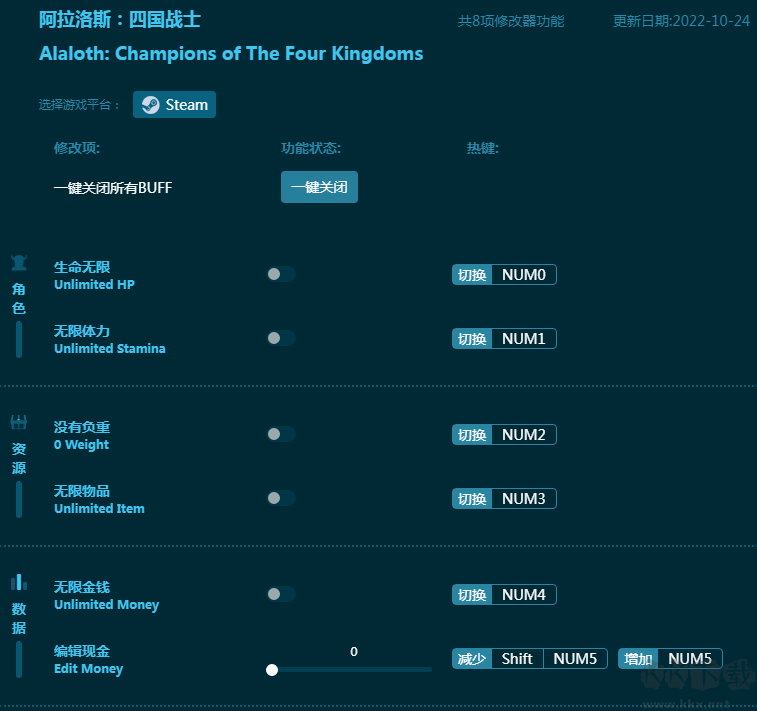Click the NUM0 hotkey button for Unlimited HP
This screenshot has width=757, height=711.
[523, 275]
